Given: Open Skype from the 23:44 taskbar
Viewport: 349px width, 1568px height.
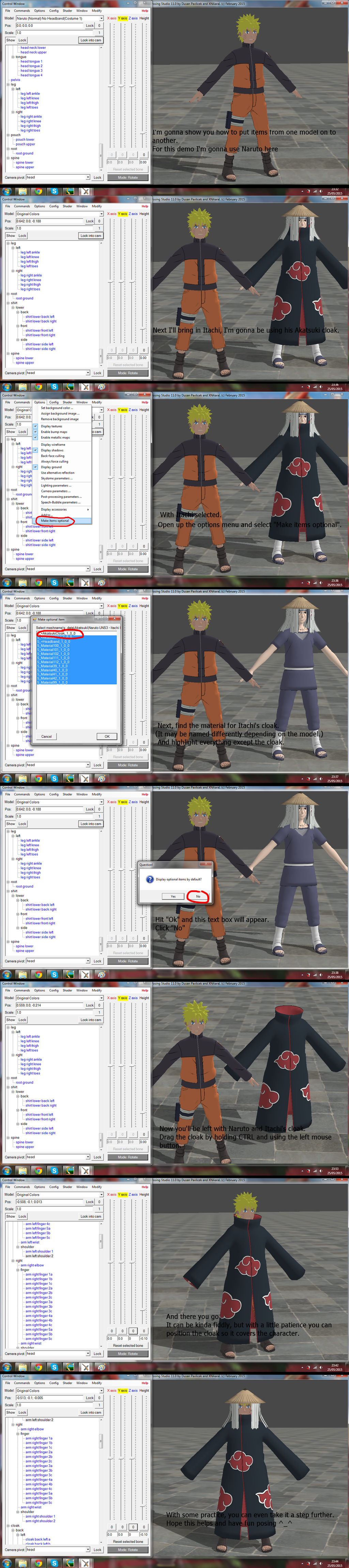Looking at the screenshot, I should [54, 1563].
